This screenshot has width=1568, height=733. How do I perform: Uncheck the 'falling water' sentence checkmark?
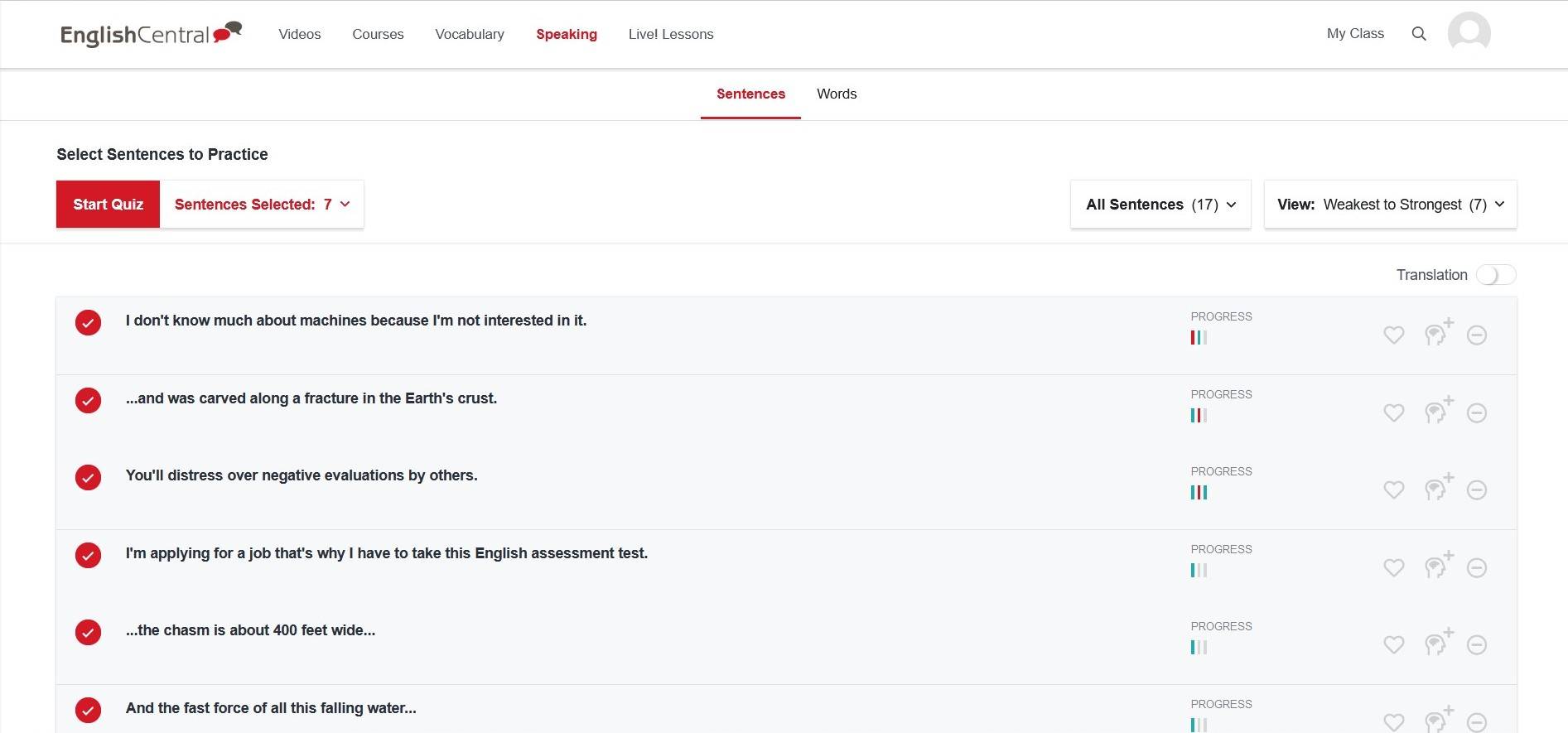tap(89, 710)
